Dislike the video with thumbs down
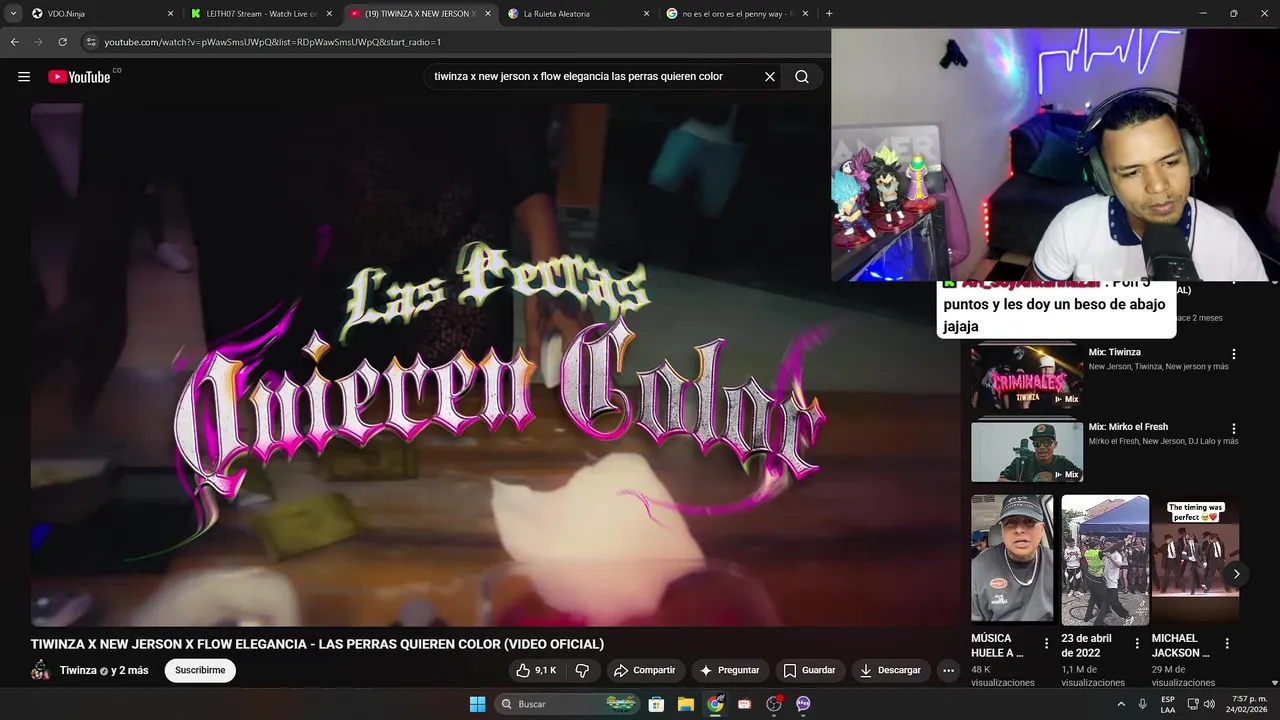The width and height of the screenshot is (1280, 720). pos(582,670)
